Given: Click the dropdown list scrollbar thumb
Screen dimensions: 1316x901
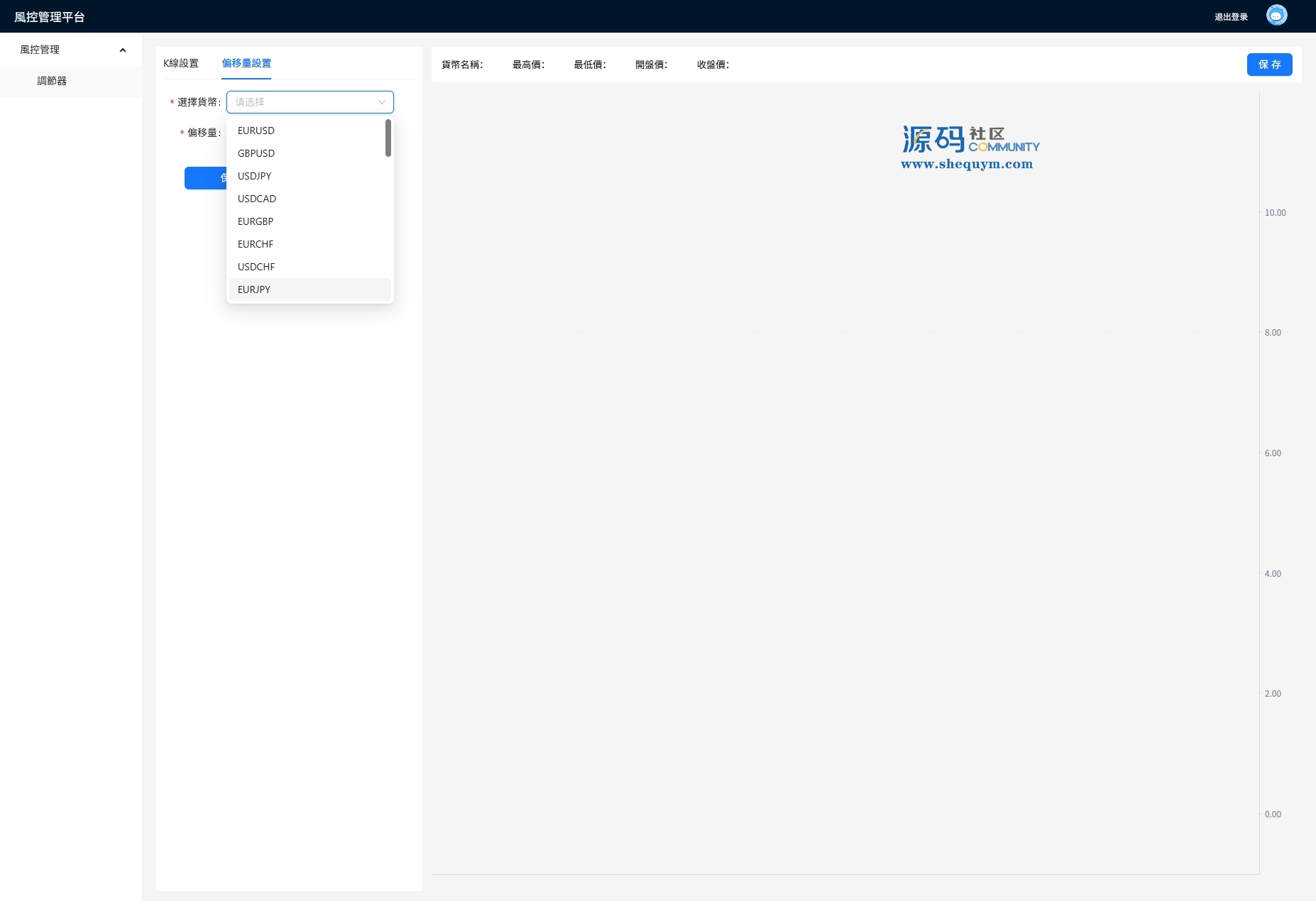Looking at the screenshot, I should point(388,138).
